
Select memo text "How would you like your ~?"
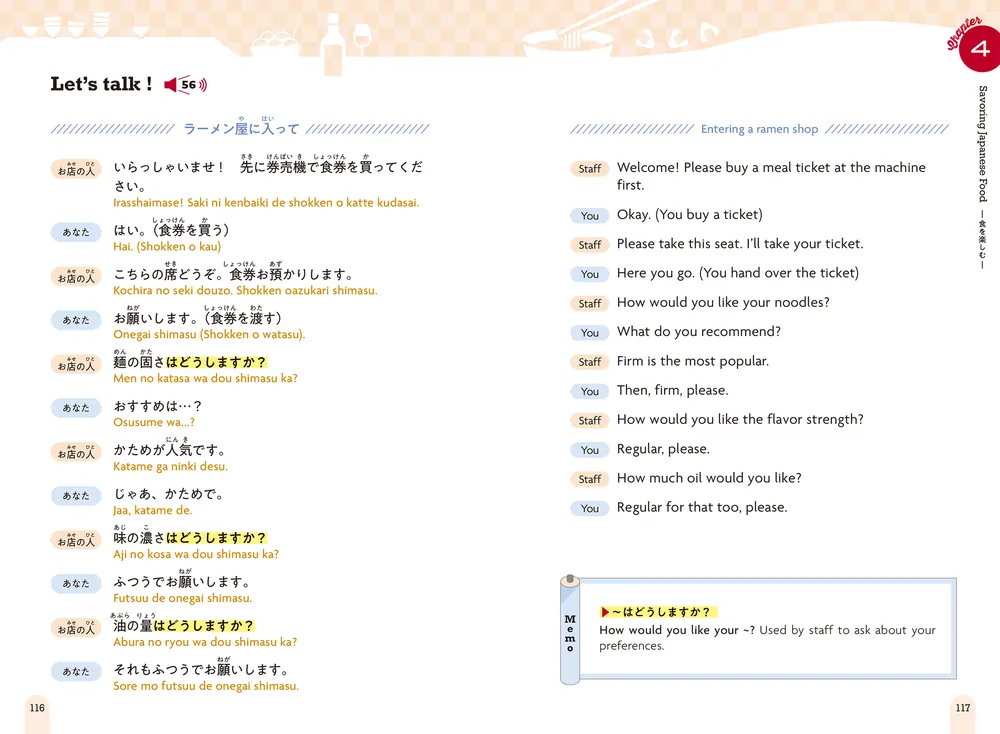coord(677,630)
